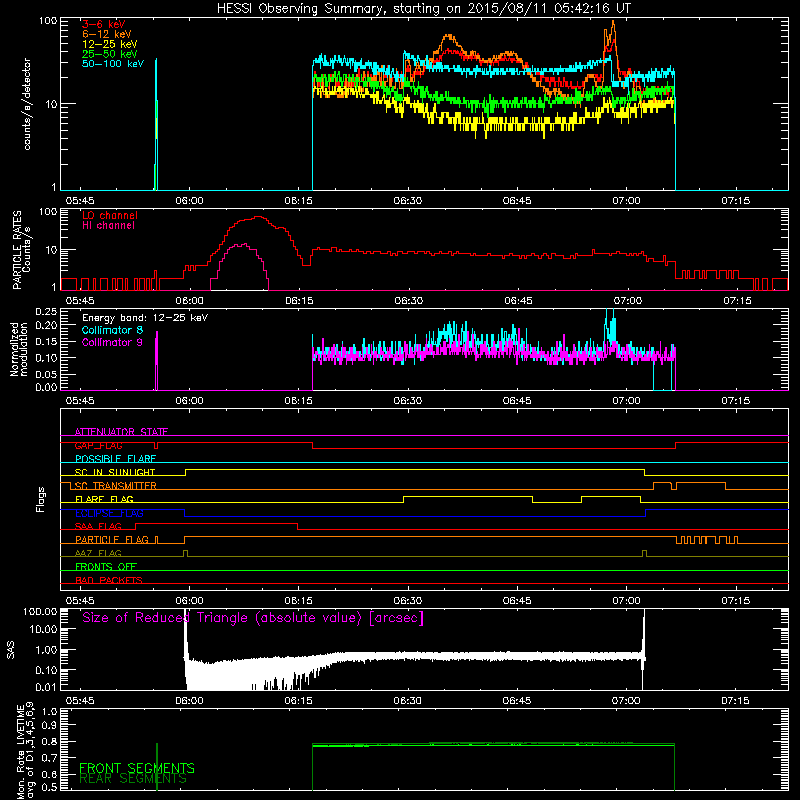Click the Normalized modulation axis label

[18, 349]
